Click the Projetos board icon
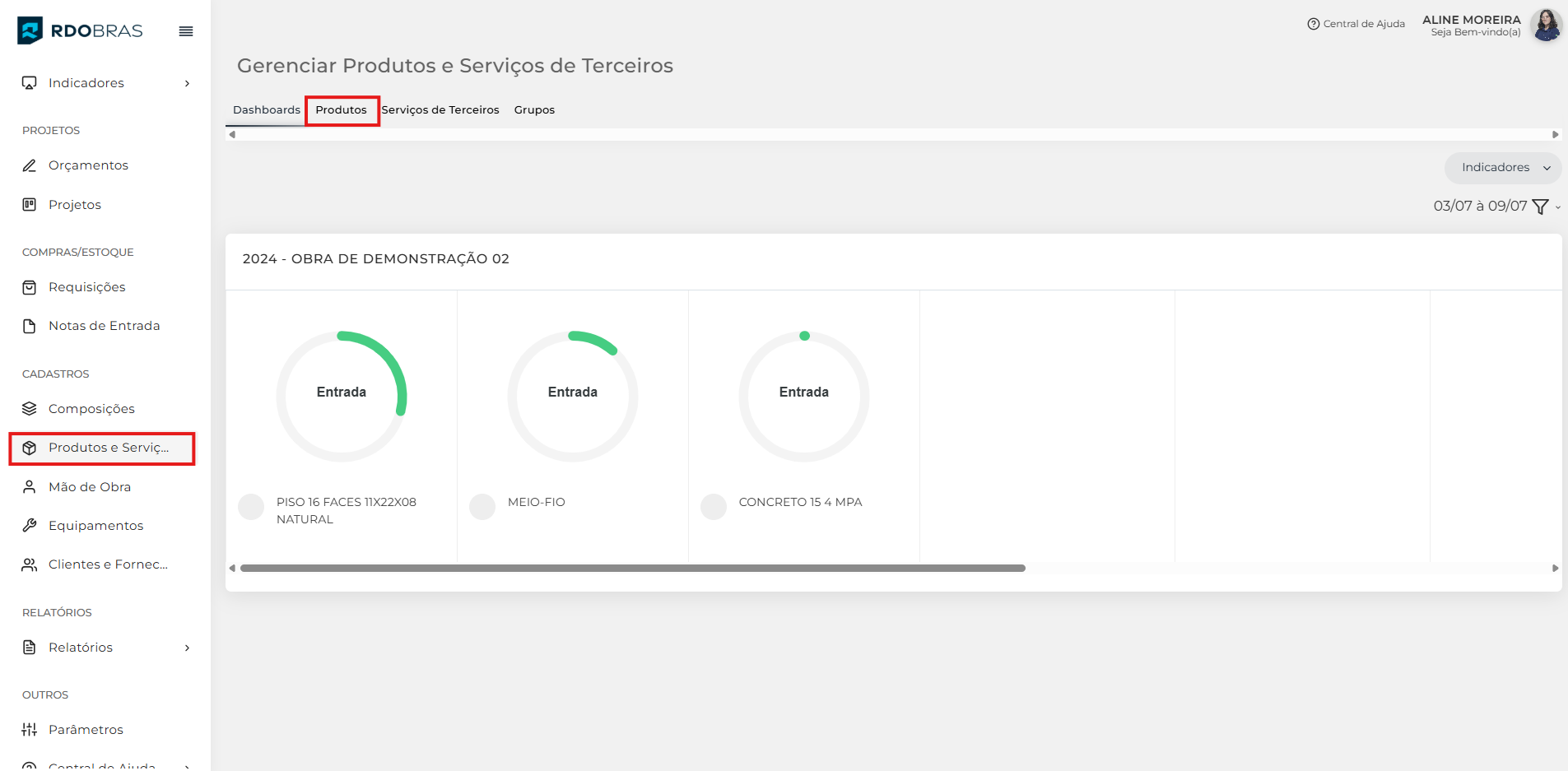1568x771 pixels. 30,205
